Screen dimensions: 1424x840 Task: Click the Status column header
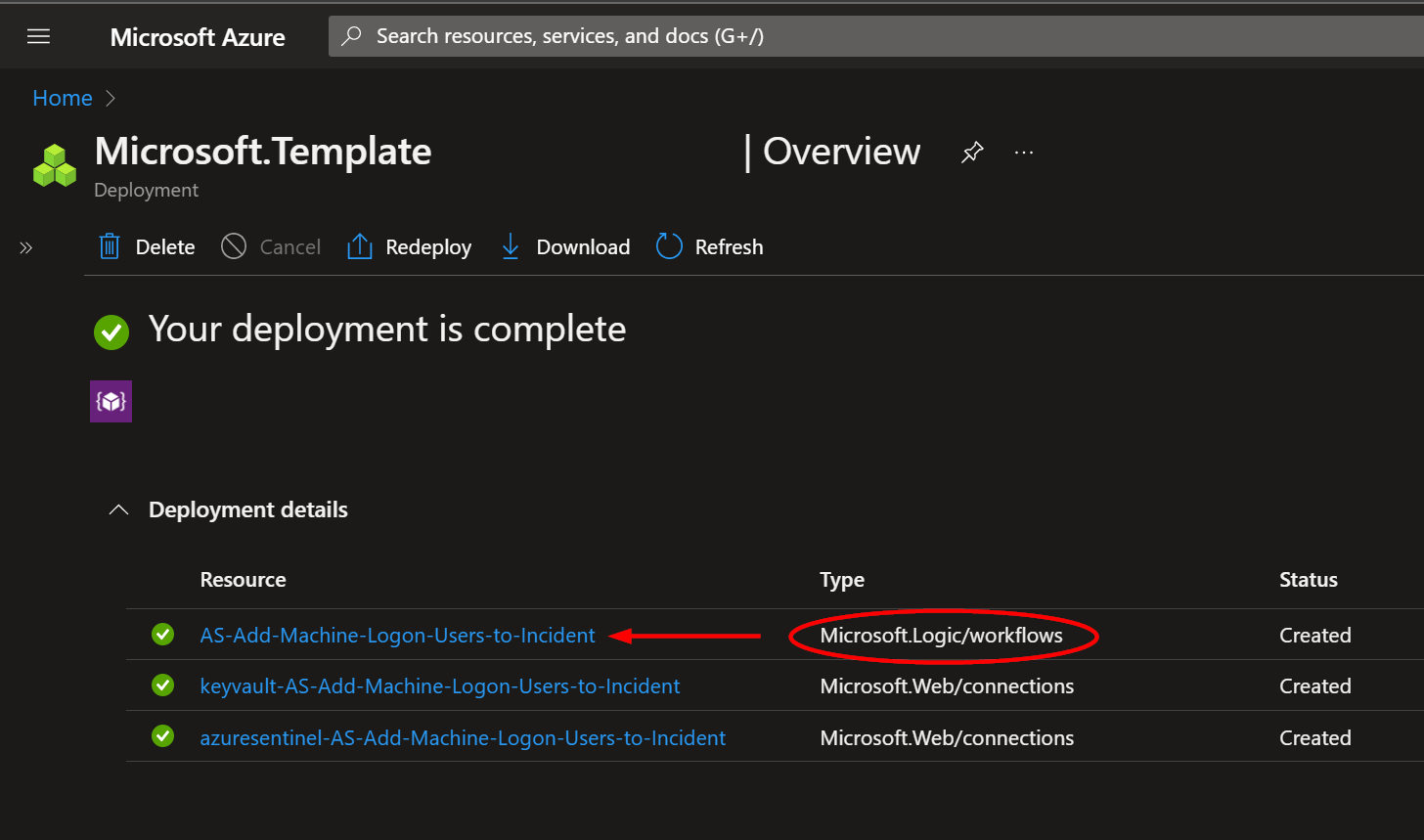[x=1308, y=580]
